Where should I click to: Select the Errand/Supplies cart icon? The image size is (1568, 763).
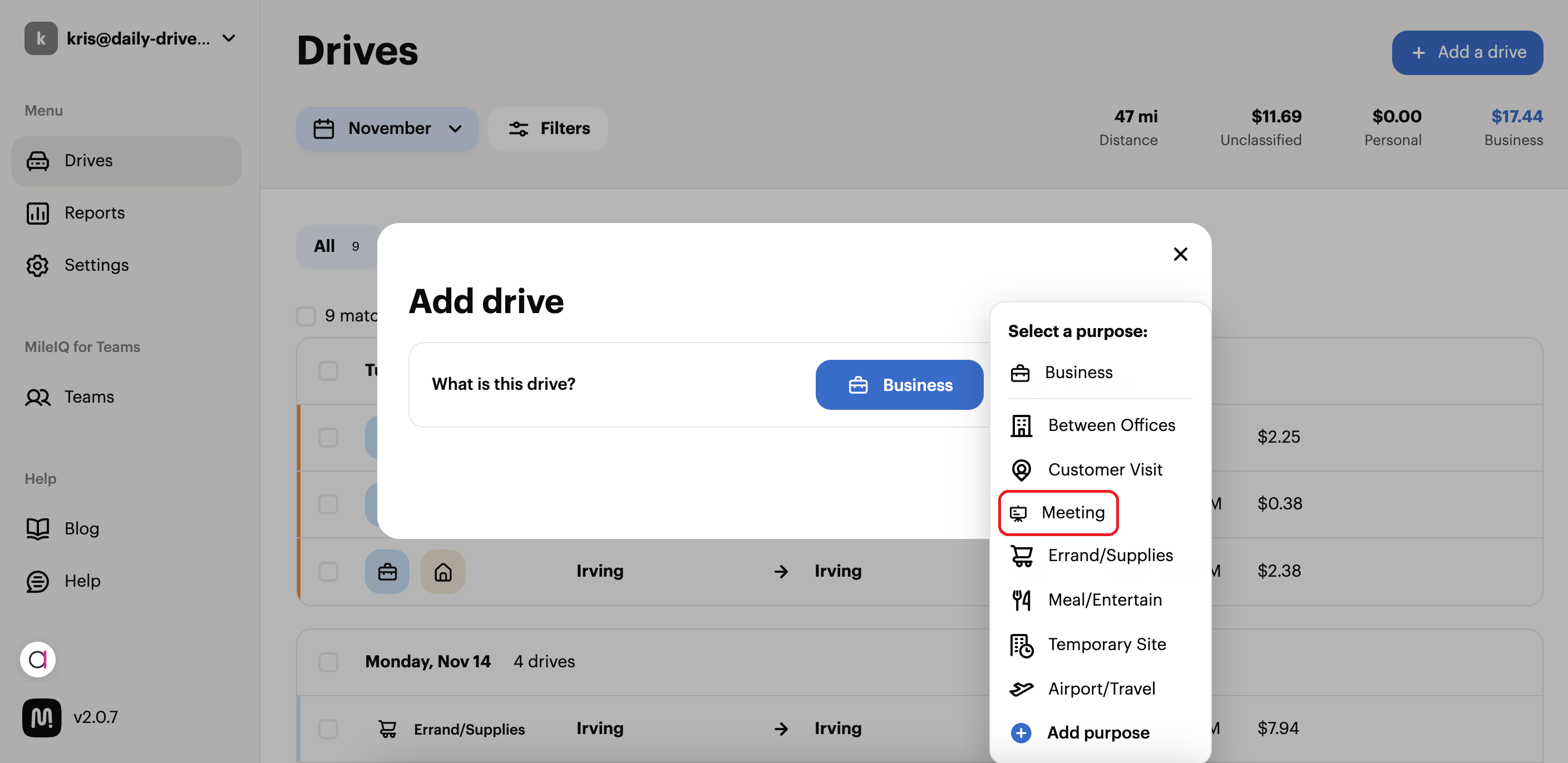(1021, 555)
